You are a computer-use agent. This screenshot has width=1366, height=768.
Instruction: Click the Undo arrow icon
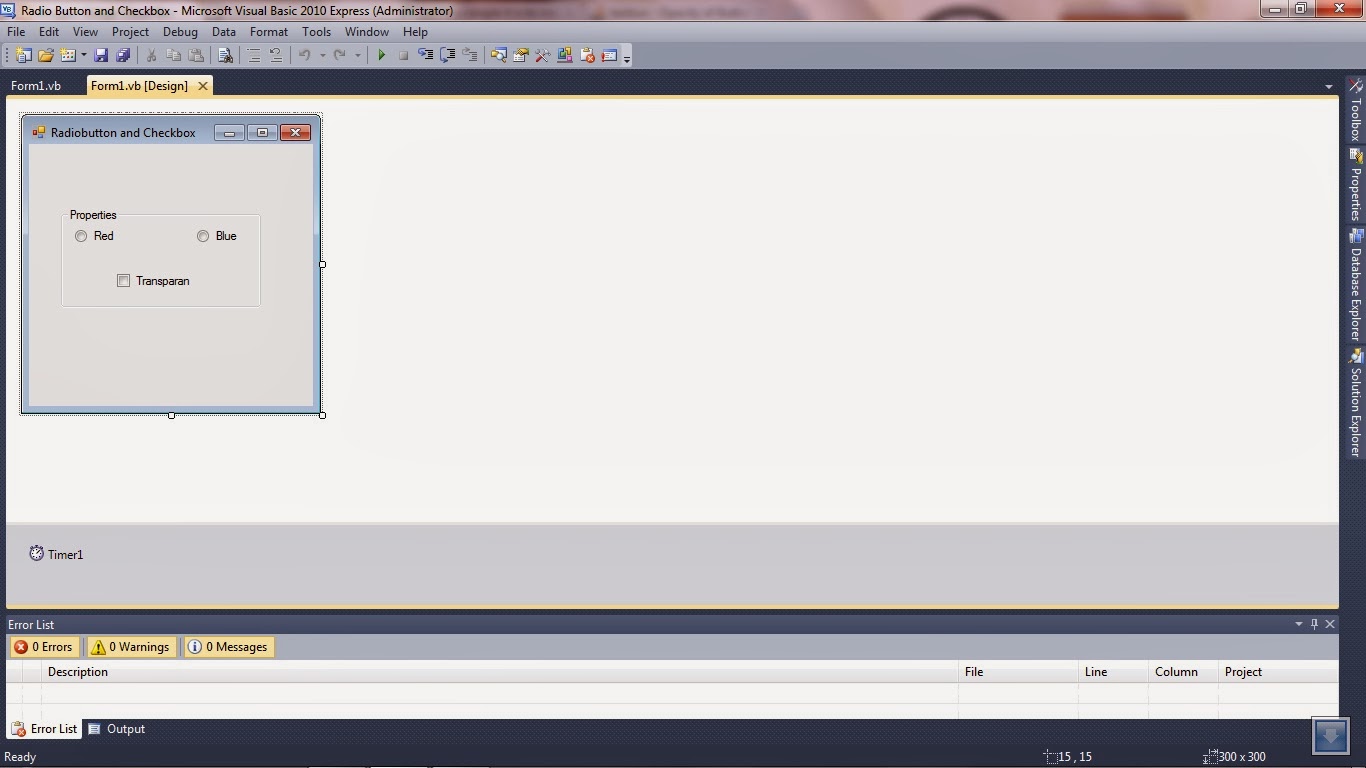pyautogui.click(x=305, y=56)
